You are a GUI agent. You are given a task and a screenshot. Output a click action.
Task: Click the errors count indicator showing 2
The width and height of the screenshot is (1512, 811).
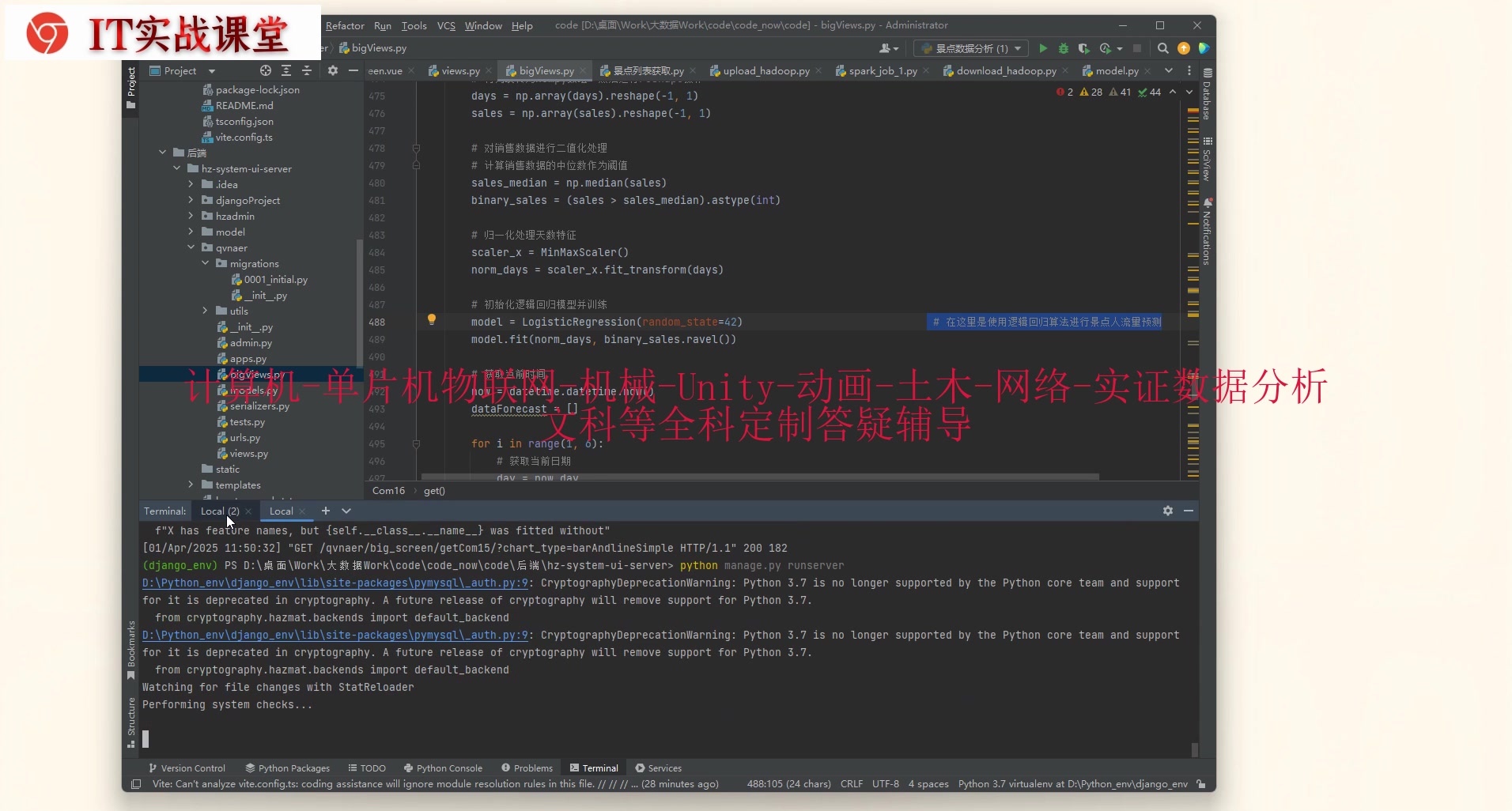point(1064,92)
